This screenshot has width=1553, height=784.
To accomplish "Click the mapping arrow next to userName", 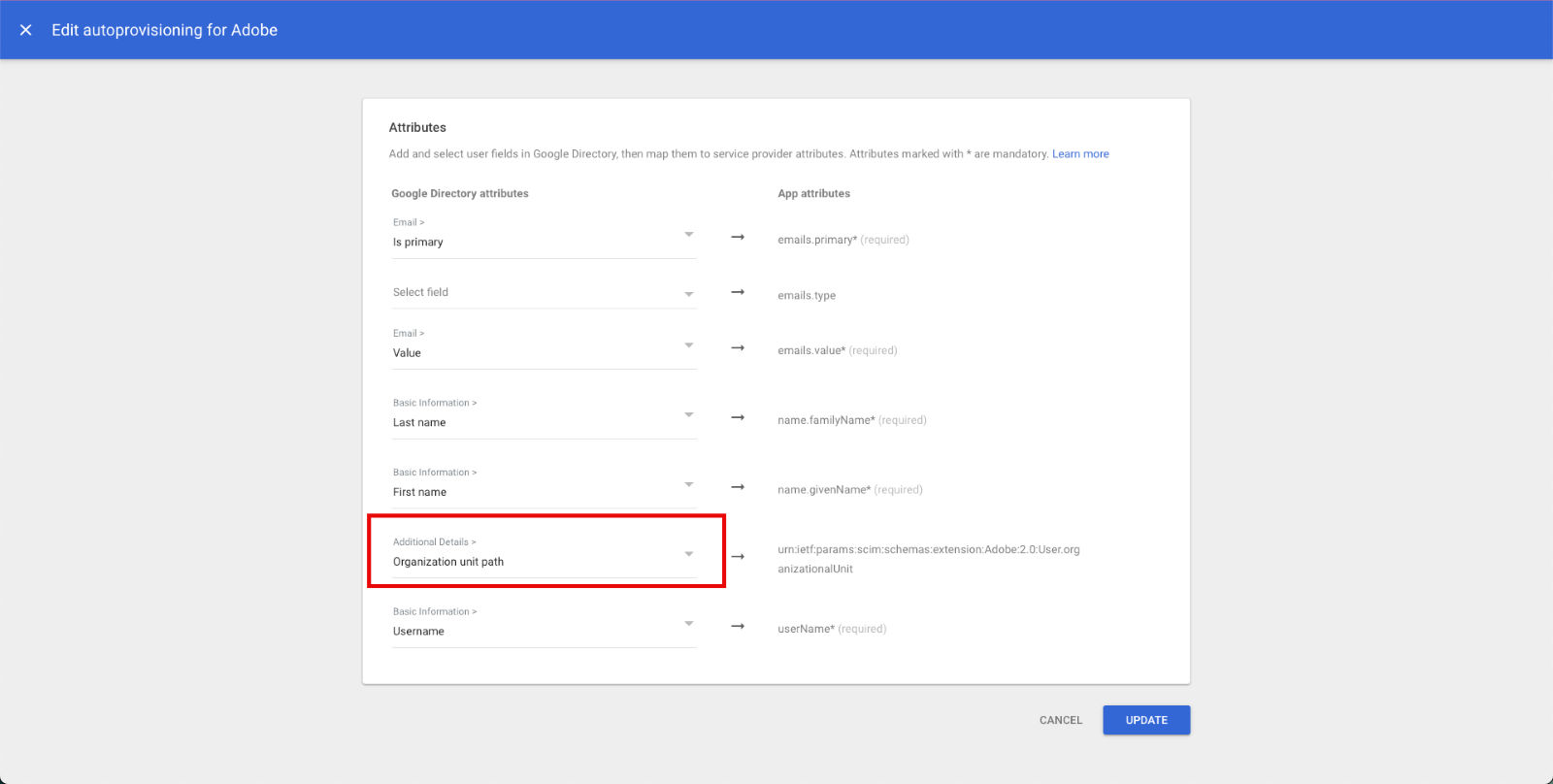I will [x=738, y=627].
